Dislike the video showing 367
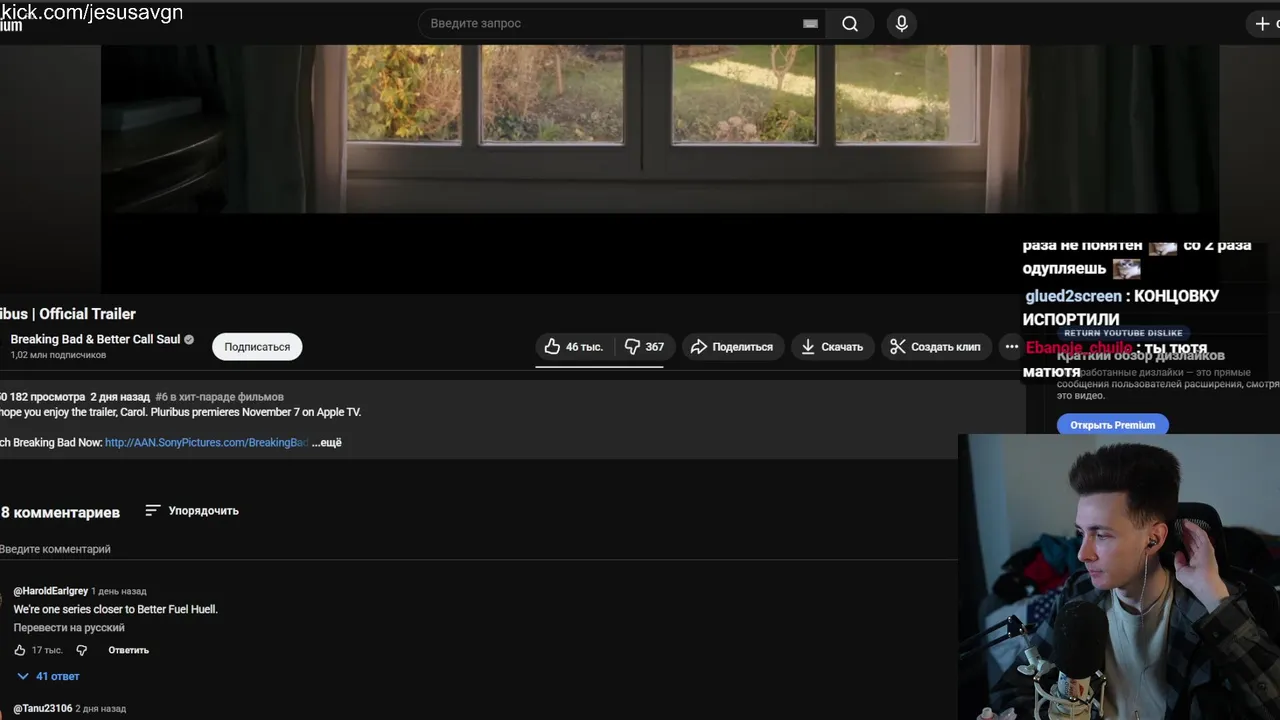 [645, 347]
